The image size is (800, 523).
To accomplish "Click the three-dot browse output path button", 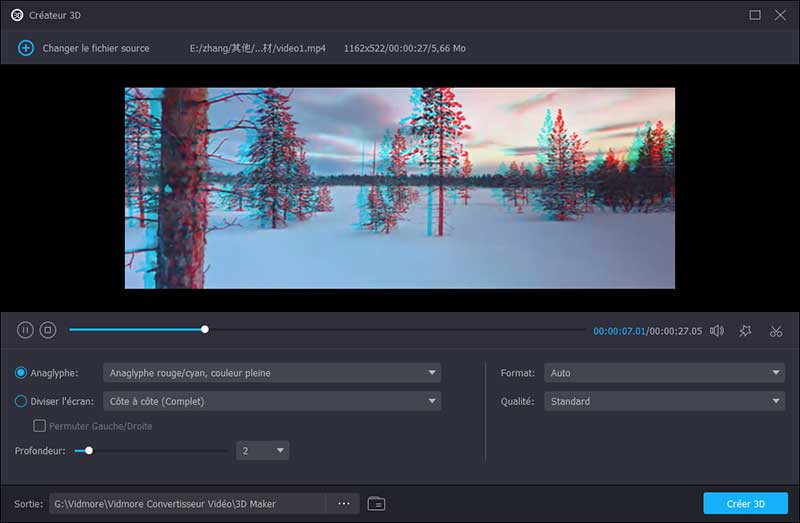I will (344, 504).
